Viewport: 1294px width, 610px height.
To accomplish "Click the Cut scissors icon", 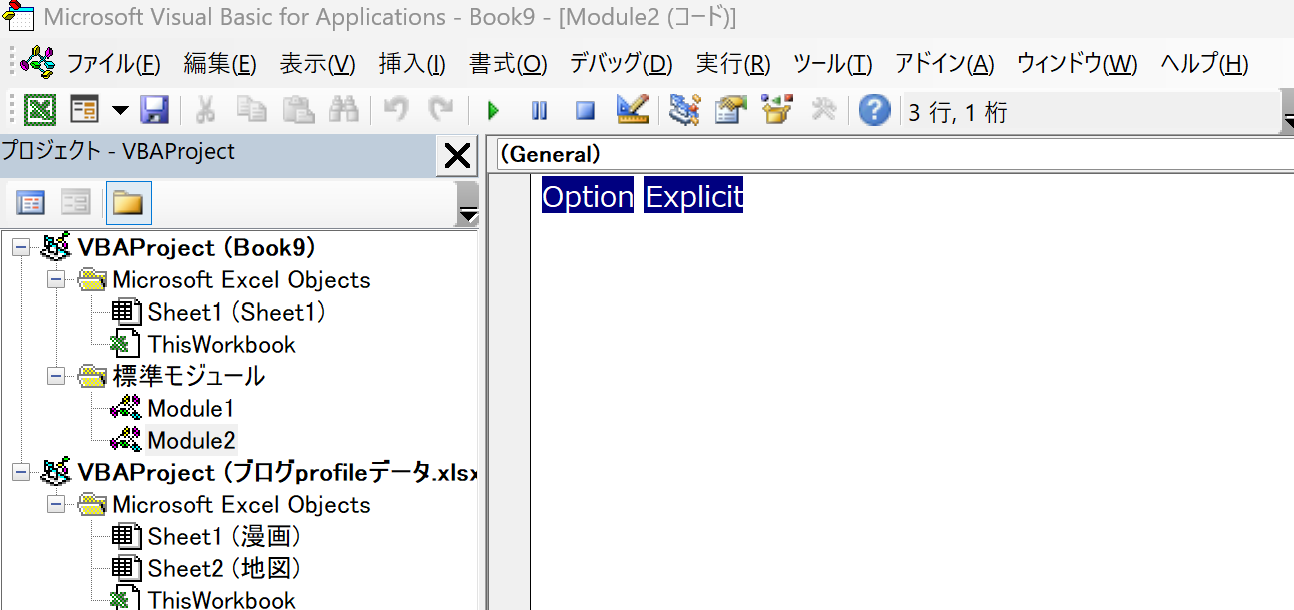I will point(206,110).
